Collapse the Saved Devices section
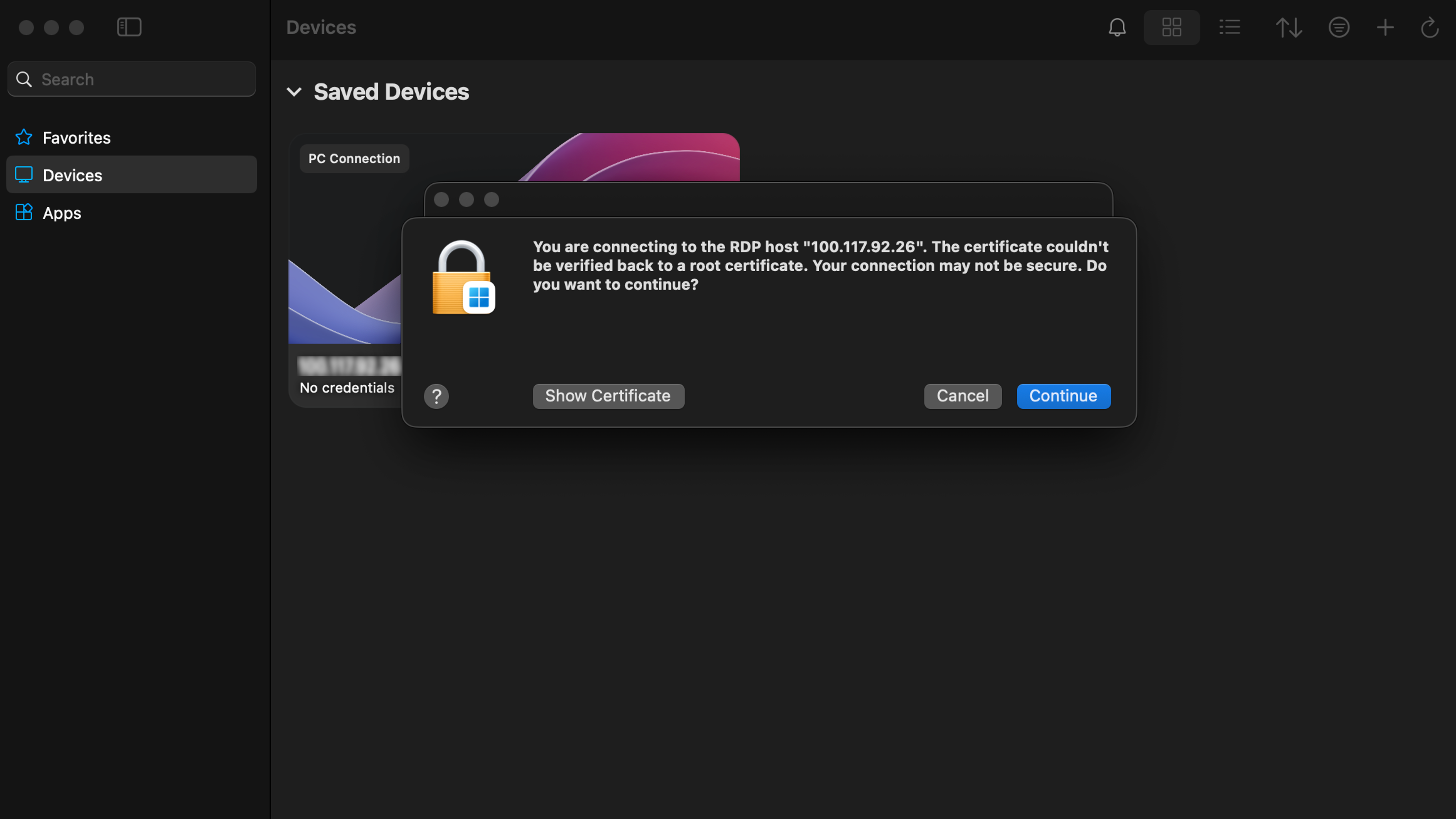Screen dimensions: 1456x819 click(x=294, y=92)
